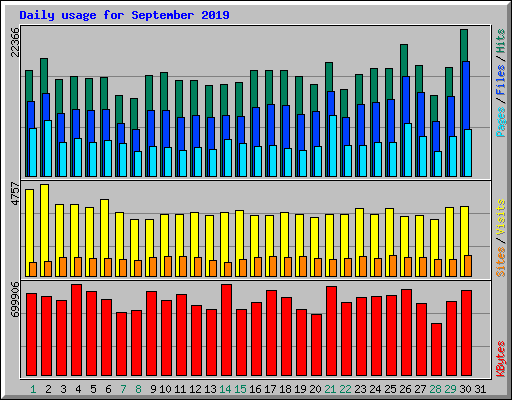Click day label 25 on the x-axis

pos(390,389)
